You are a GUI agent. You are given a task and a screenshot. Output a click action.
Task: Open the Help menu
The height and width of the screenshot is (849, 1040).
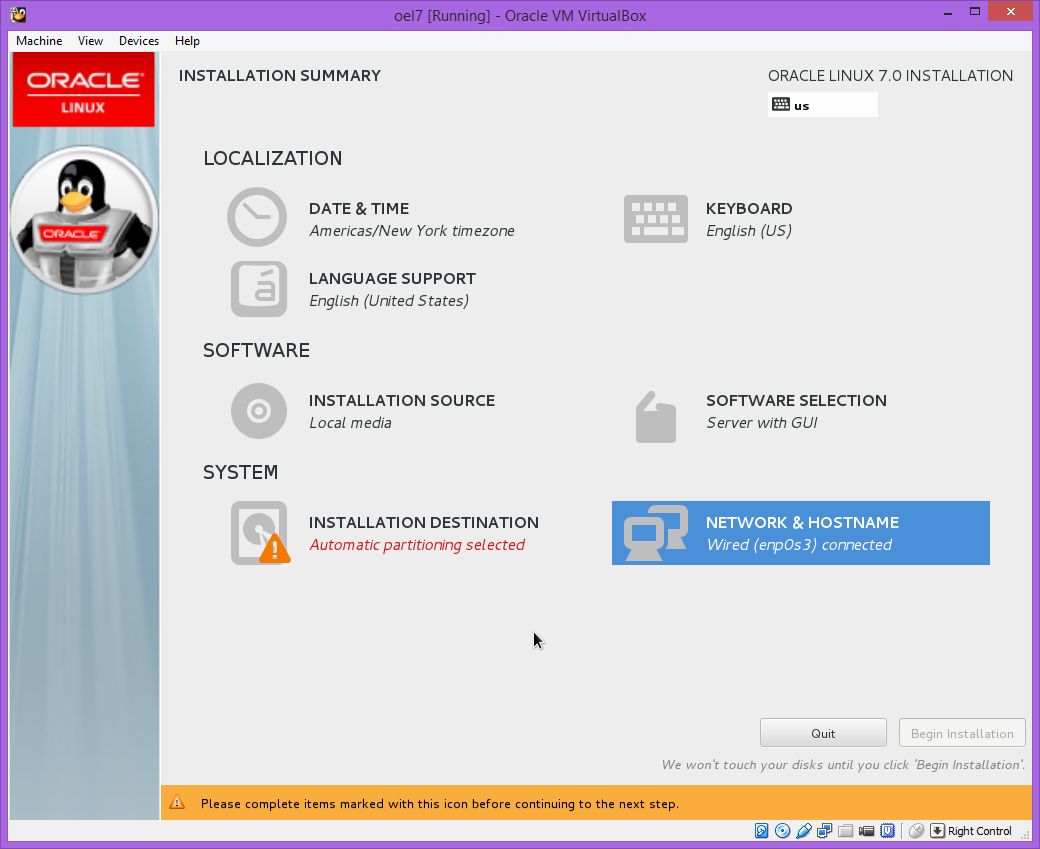click(x=187, y=40)
